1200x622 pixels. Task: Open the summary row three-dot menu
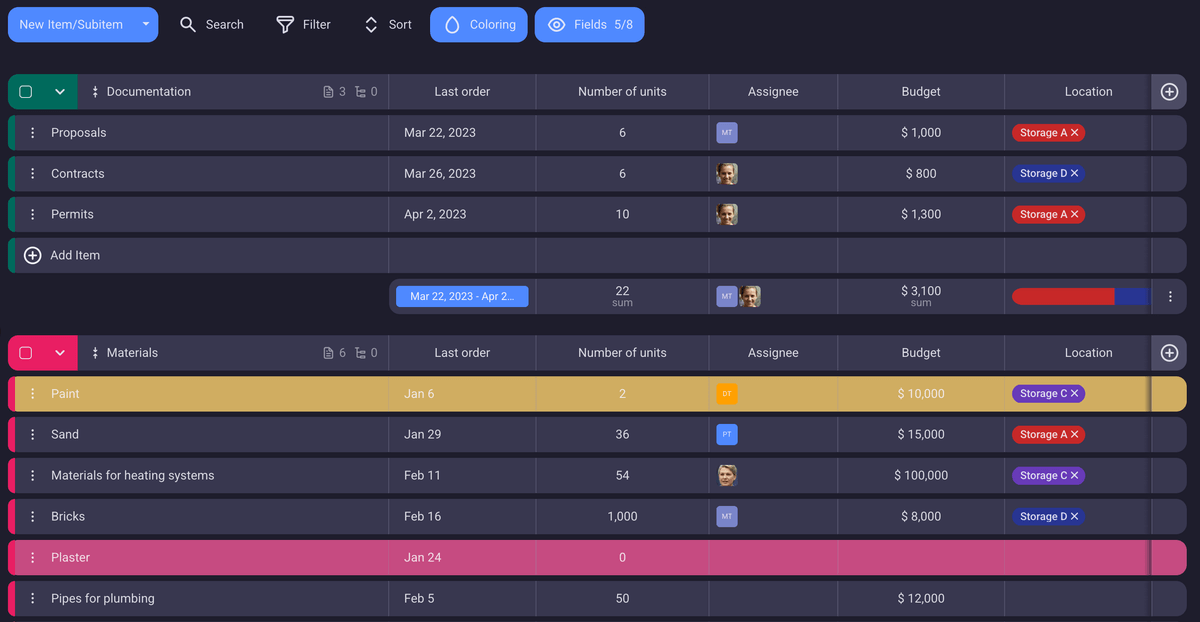pyautogui.click(x=1168, y=295)
